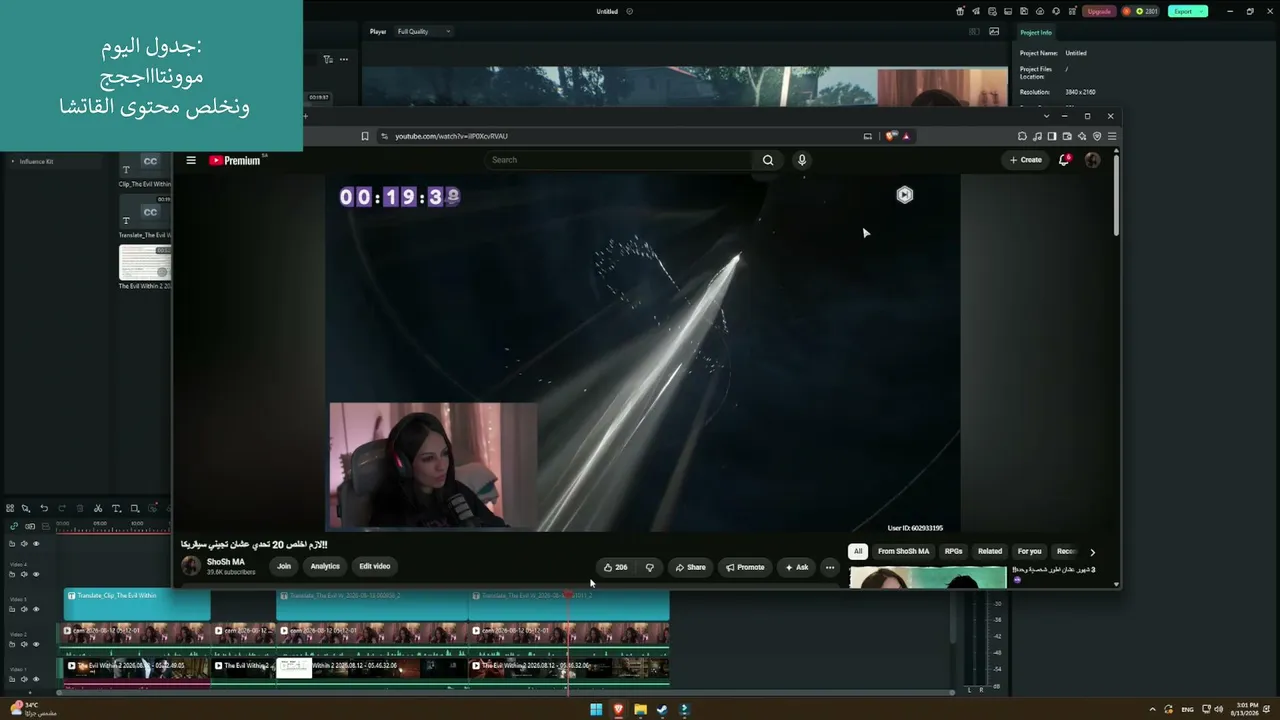Screen dimensions: 1280x720
Task: Open the browser extensions puzzle icon
Action: [1022, 136]
